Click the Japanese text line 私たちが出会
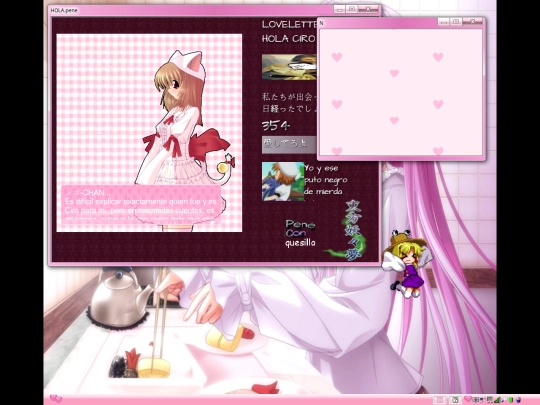540x405 pixels. coord(288,97)
